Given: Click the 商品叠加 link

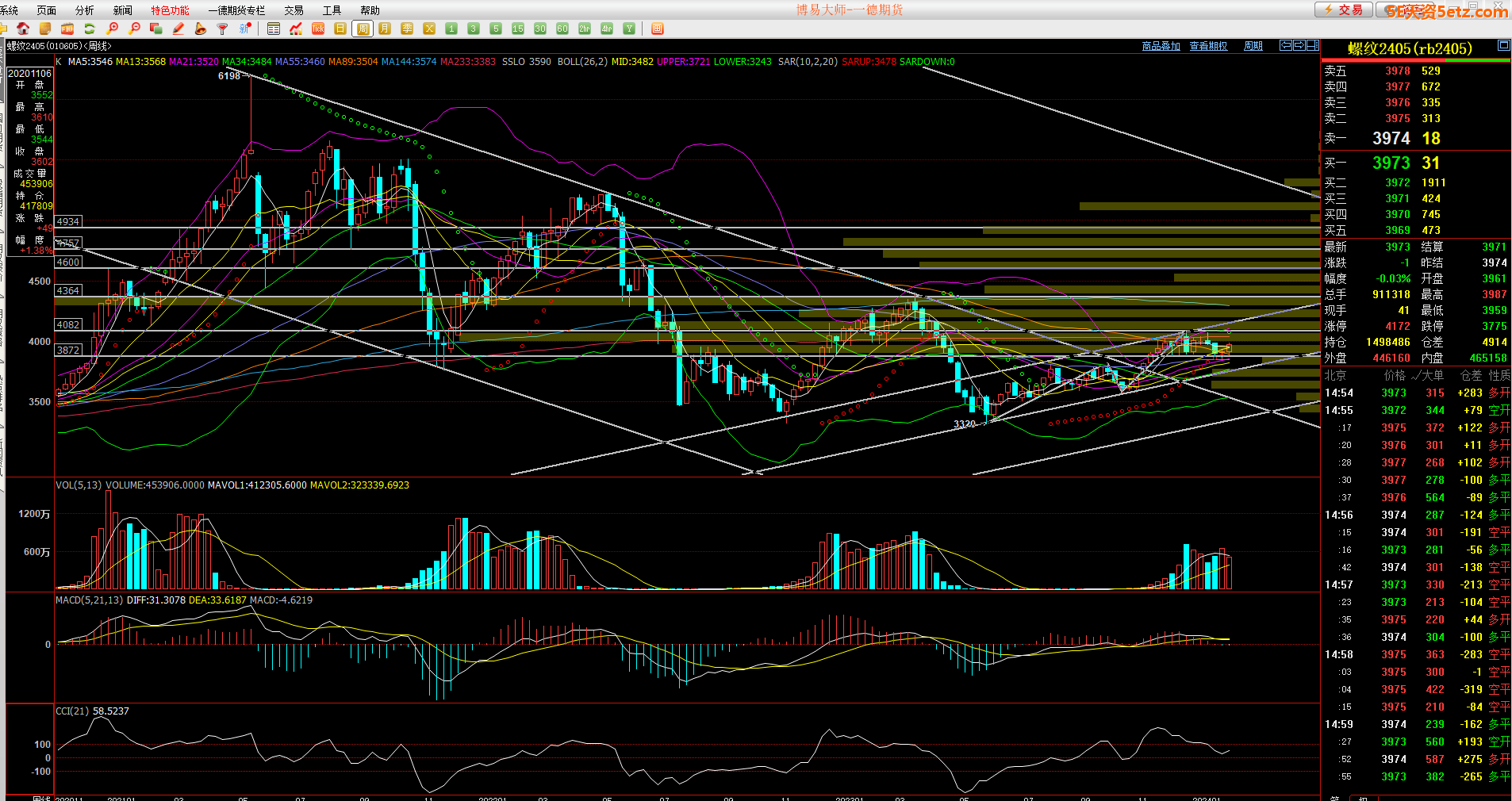Looking at the screenshot, I should click(1161, 46).
